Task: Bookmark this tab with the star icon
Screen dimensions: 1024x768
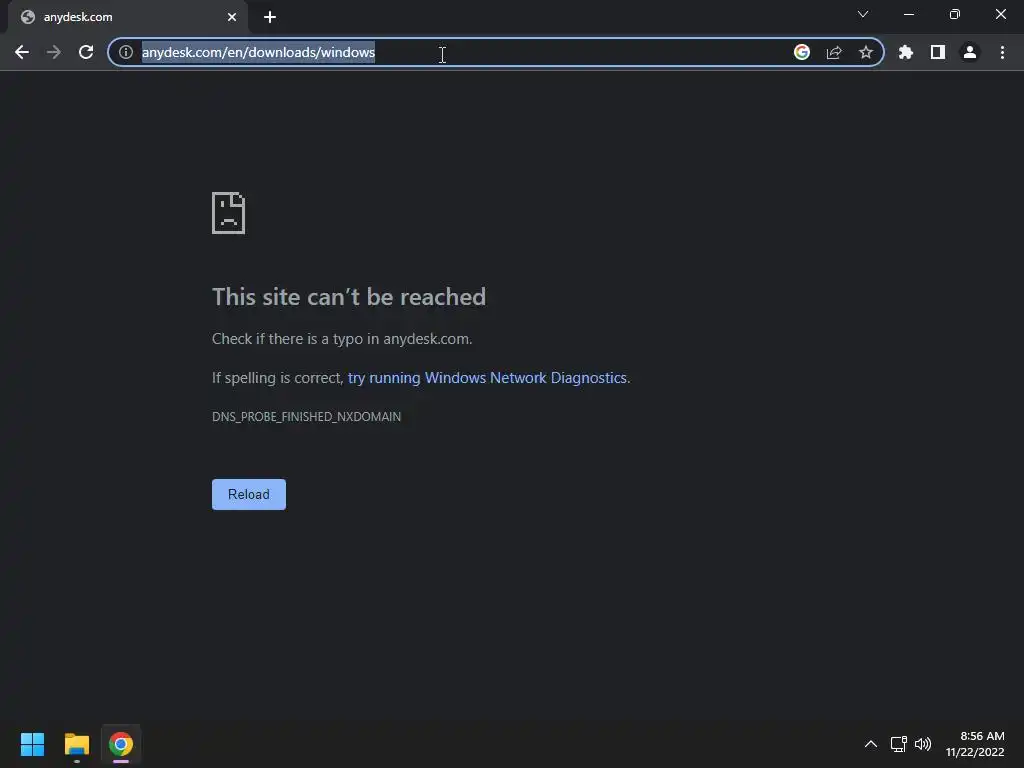Action: [x=866, y=52]
